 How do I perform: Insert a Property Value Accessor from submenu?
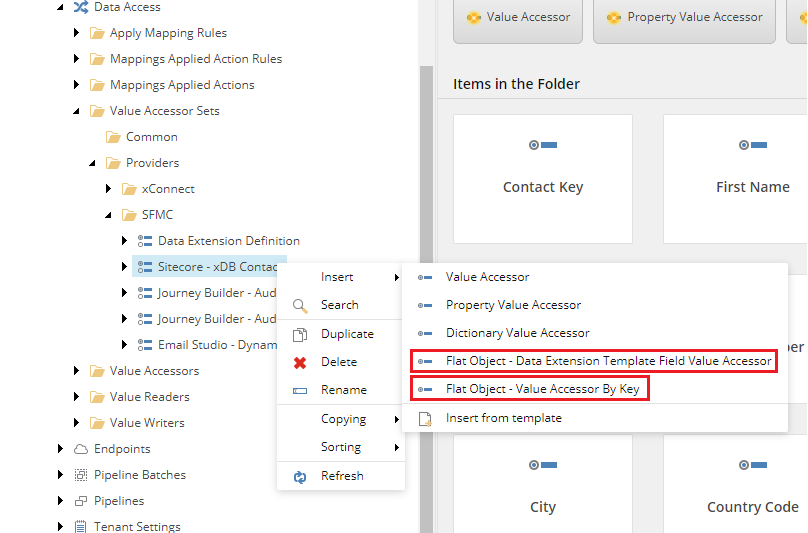click(x=595, y=305)
